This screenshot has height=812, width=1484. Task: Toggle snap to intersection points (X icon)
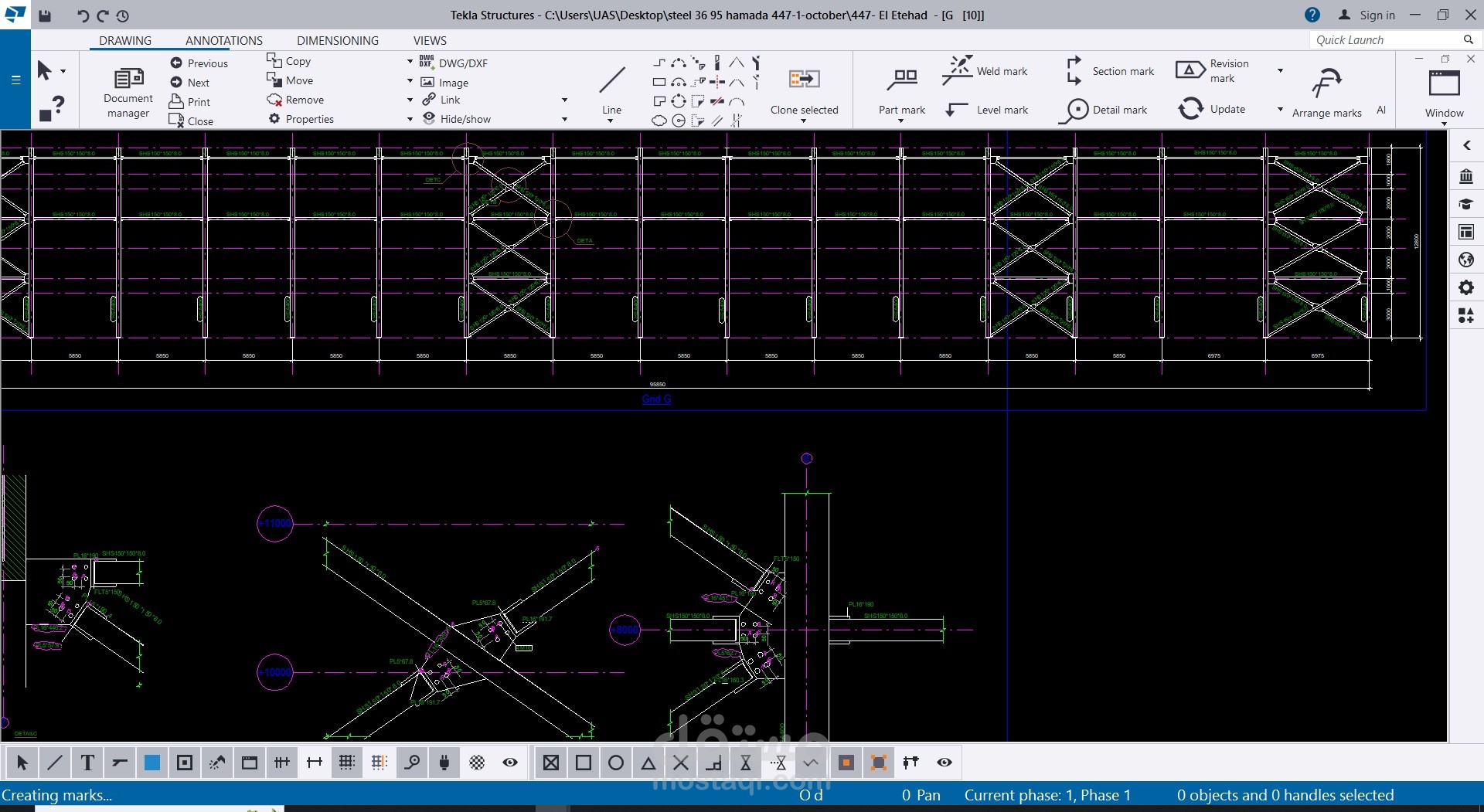click(681, 763)
